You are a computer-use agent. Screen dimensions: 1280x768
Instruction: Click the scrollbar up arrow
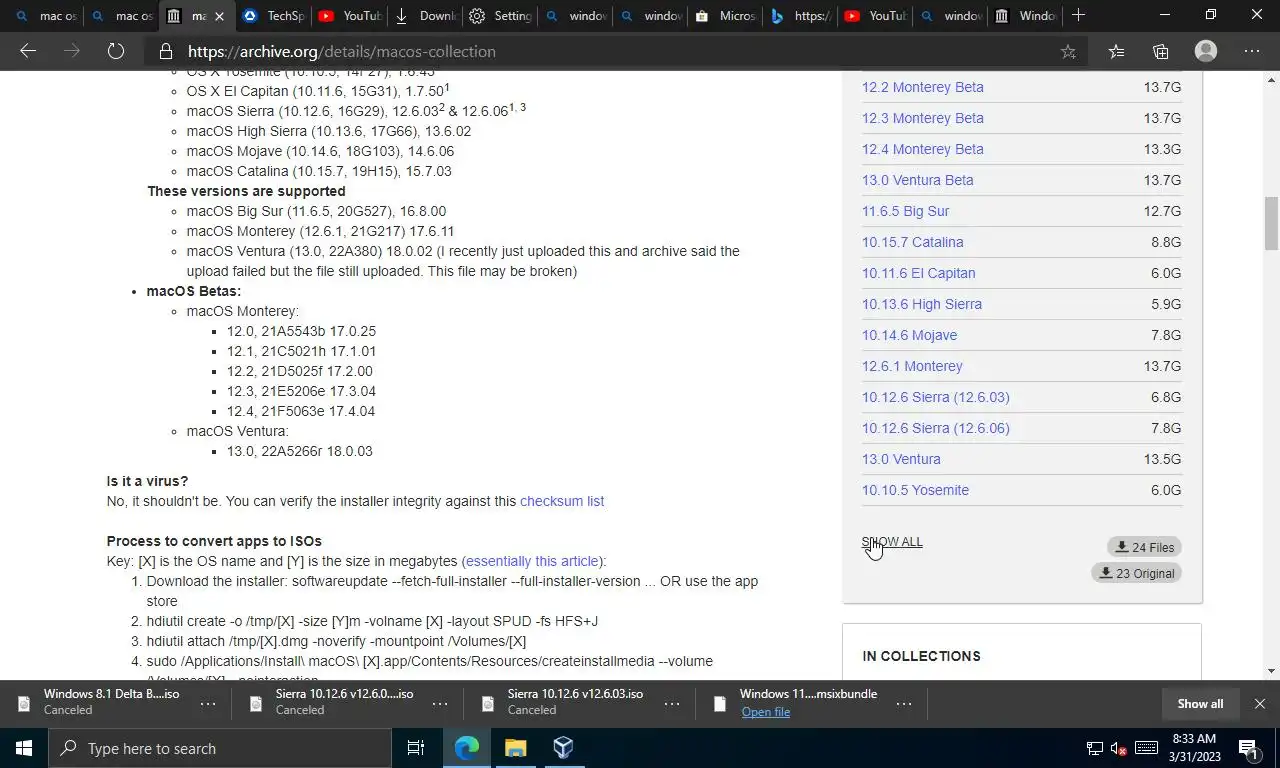click(x=1271, y=79)
